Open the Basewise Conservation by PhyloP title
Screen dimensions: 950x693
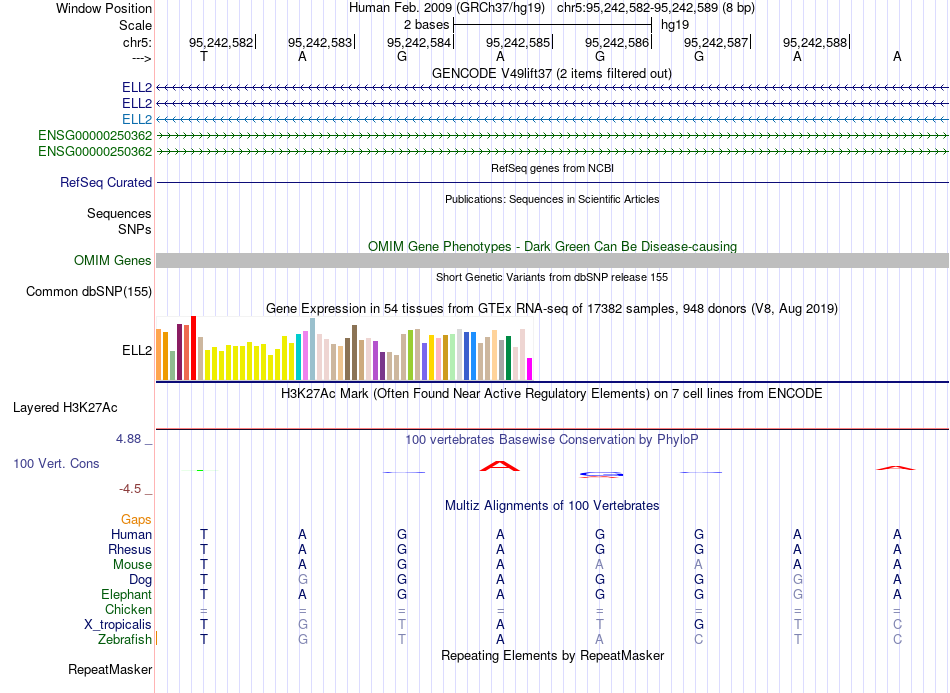tap(552, 440)
